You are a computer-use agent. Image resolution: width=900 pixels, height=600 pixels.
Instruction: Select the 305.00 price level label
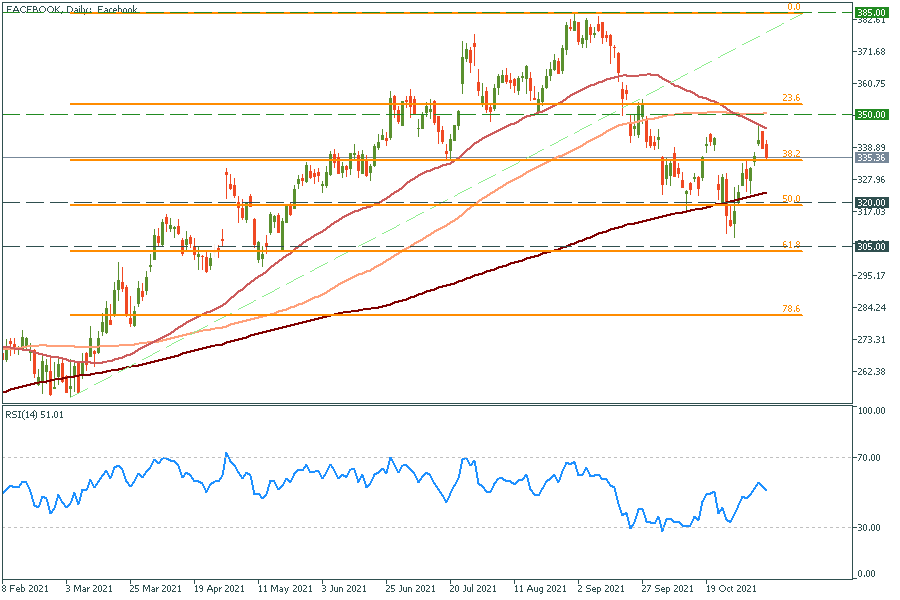[x=872, y=246]
